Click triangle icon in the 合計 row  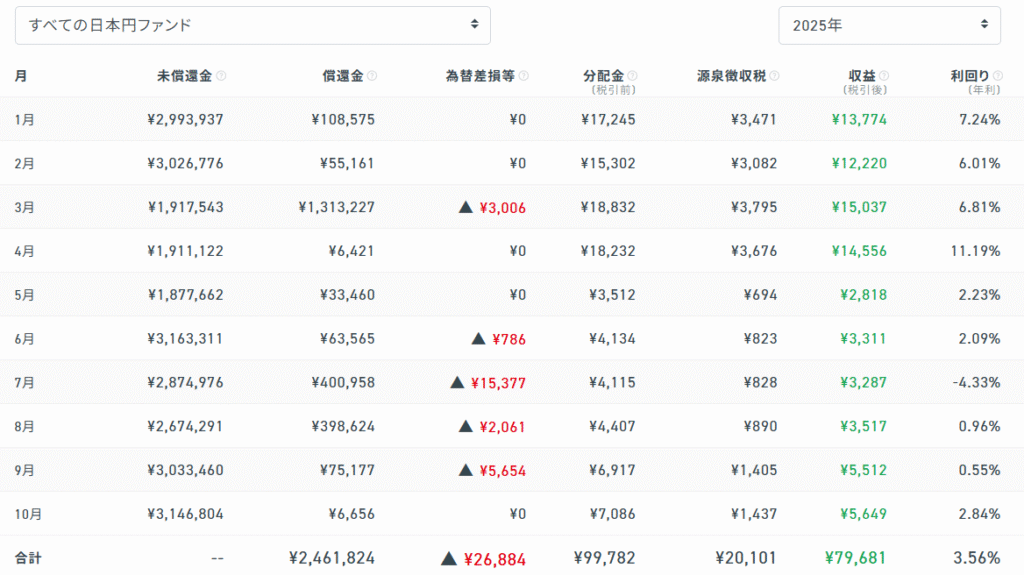point(448,558)
